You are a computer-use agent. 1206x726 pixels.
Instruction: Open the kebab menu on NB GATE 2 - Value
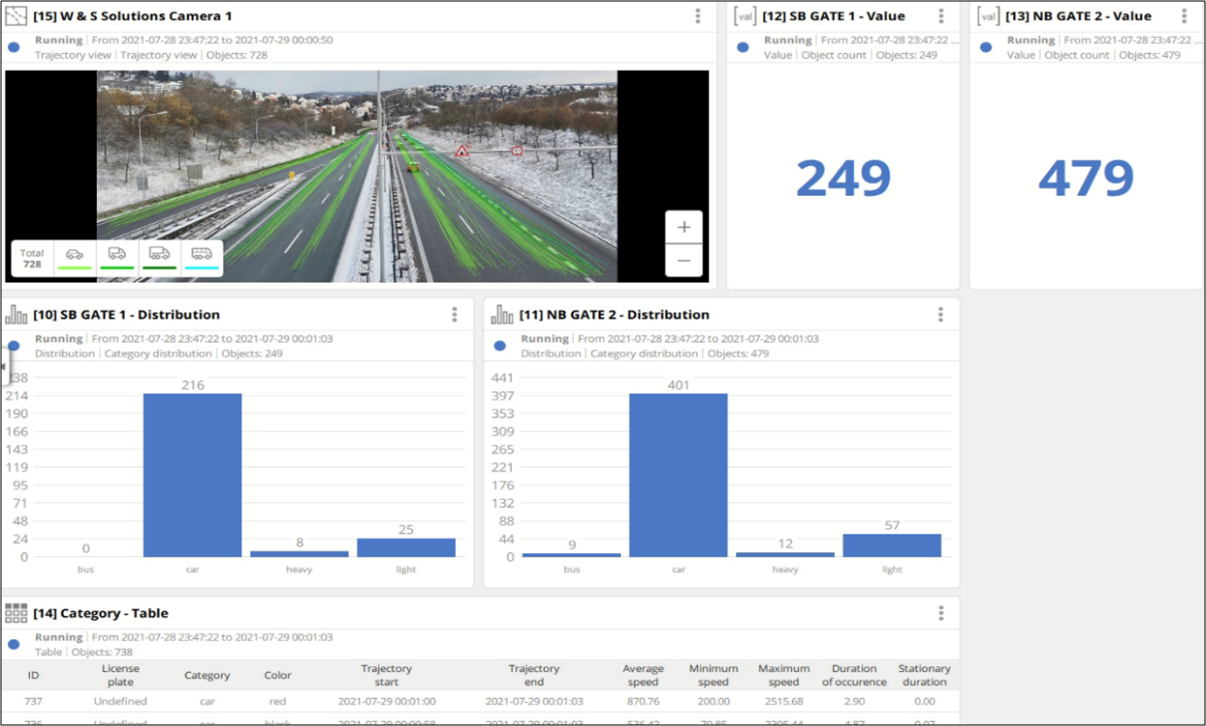coord(1184,15)
